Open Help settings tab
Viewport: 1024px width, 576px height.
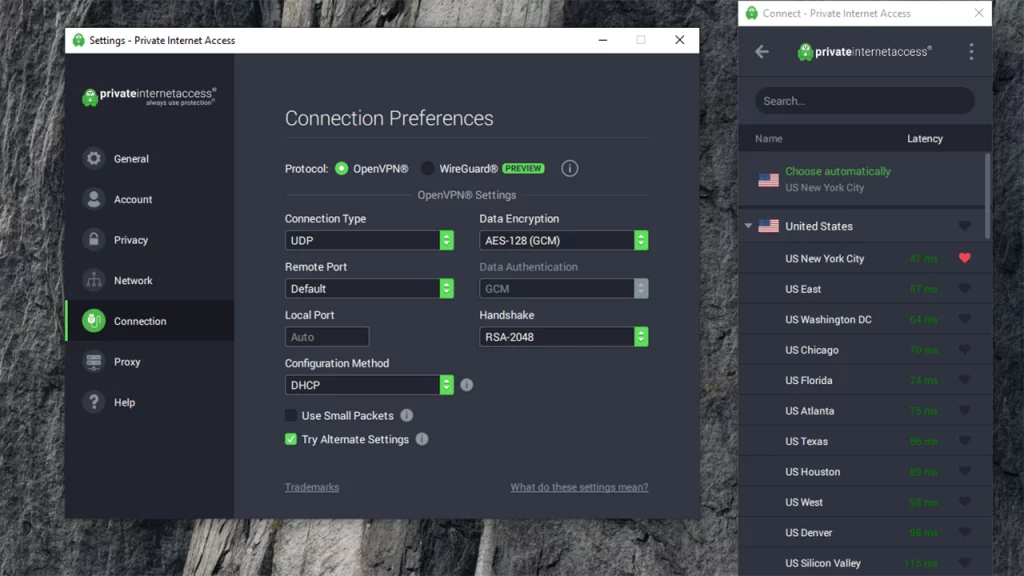pos(150,402)
